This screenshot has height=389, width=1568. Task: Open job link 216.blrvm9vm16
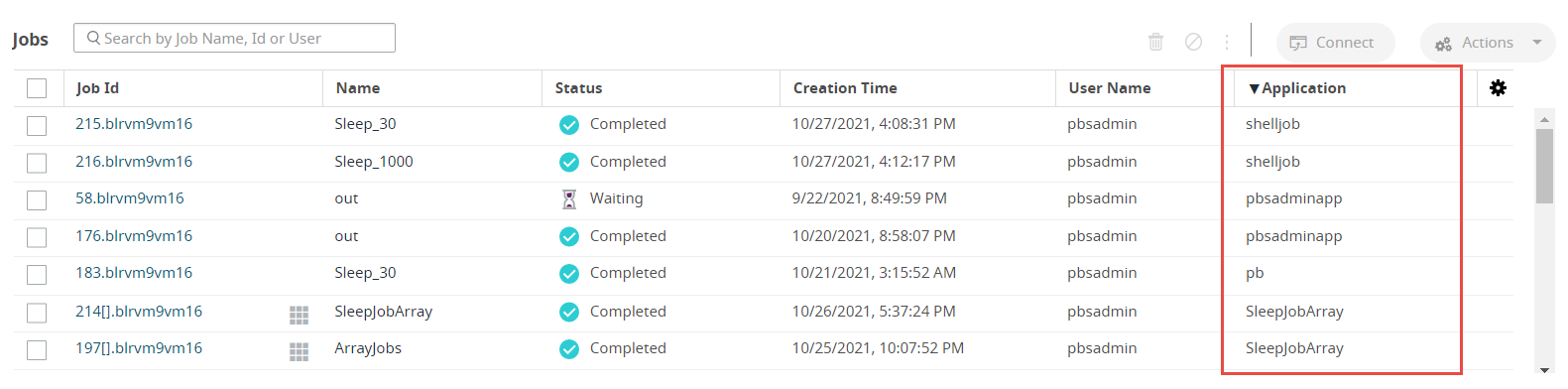point(134,162)
